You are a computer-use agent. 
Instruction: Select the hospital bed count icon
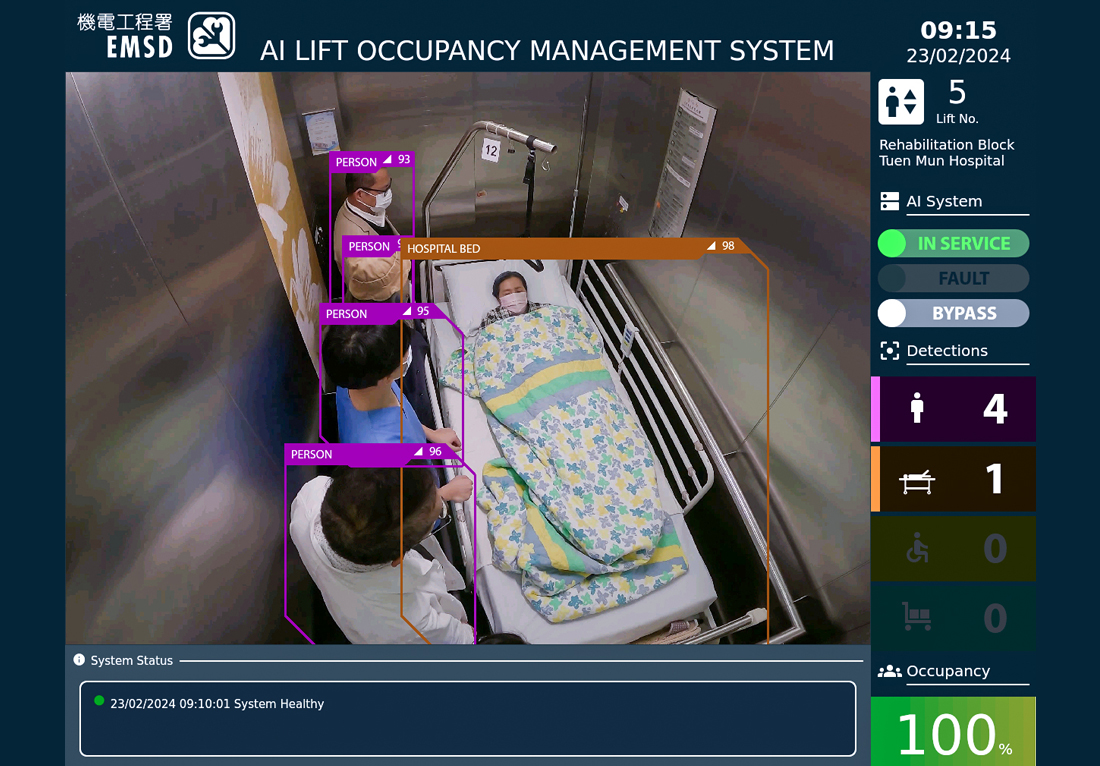(x=917, y=481)
